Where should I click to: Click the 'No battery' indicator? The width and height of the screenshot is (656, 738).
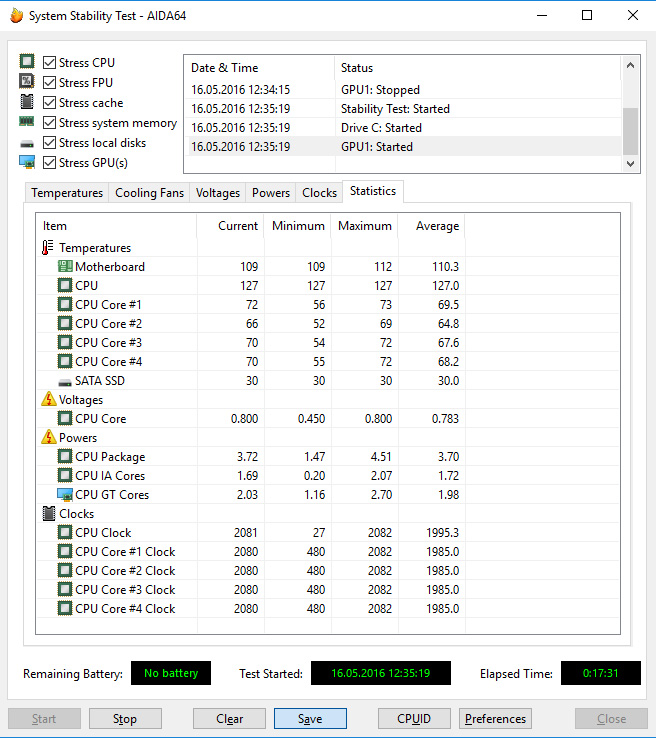(171, 673)
